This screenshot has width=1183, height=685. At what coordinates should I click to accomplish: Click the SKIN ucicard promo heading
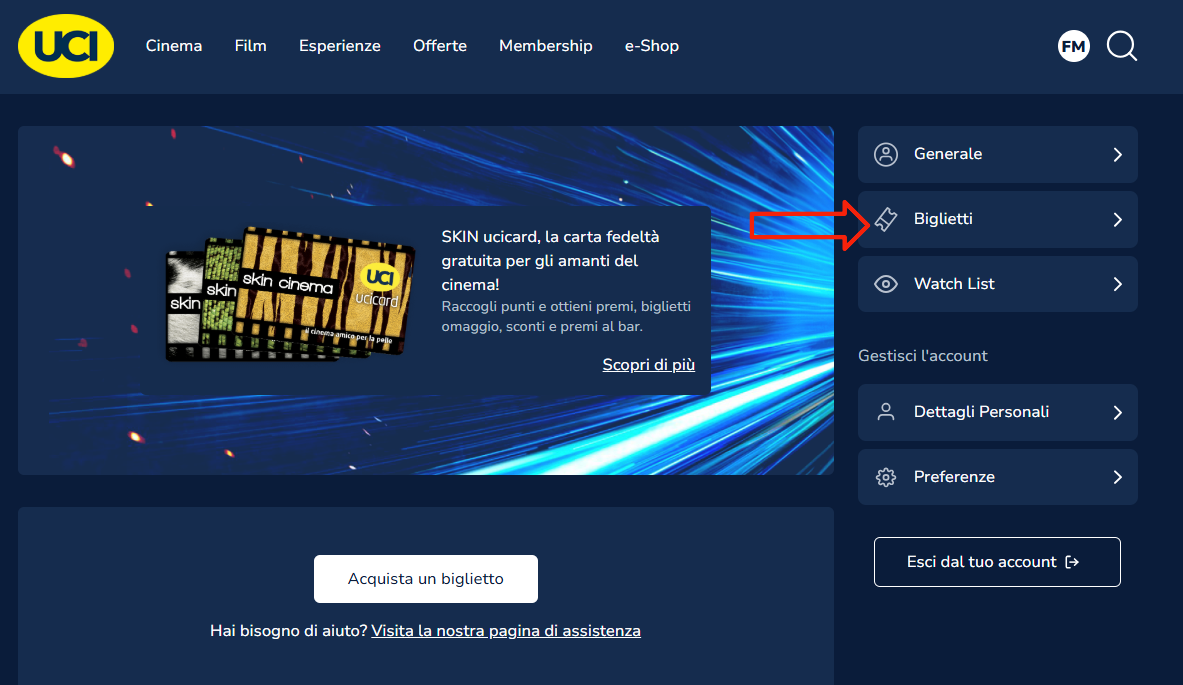(550, 260)
